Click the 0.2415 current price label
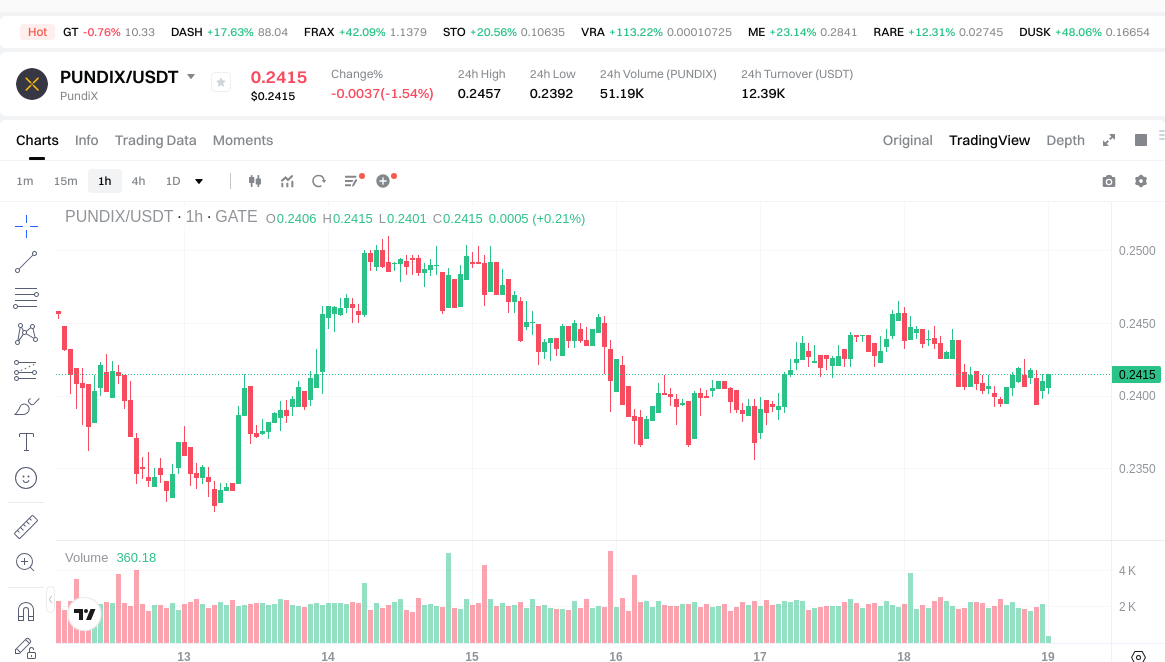 click(x=1137, y=375)
